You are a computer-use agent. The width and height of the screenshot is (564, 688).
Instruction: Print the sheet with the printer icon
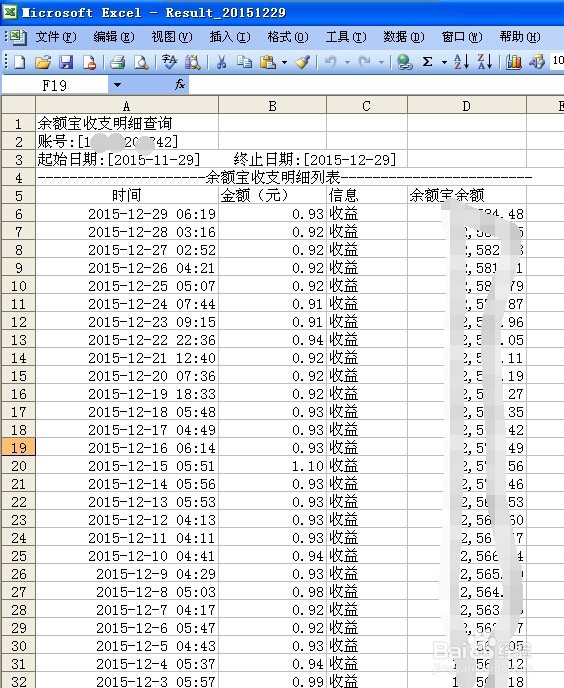pyautogui.click(x=118, y=62)
